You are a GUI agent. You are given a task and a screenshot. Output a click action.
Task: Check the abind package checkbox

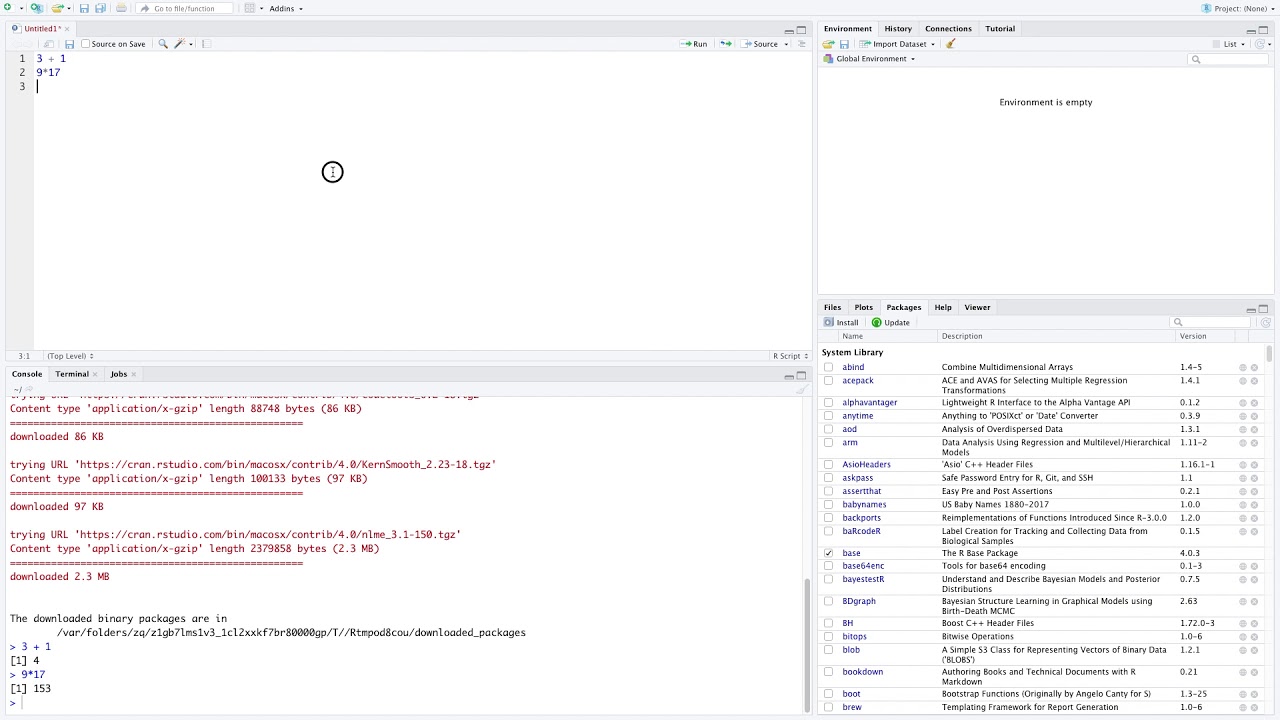[828, 367]
